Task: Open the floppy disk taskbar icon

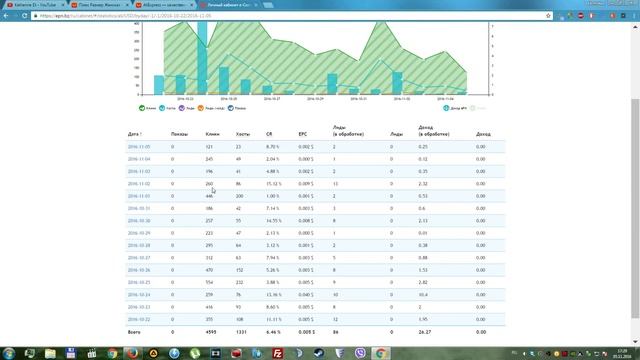Action: coord(71,353)
